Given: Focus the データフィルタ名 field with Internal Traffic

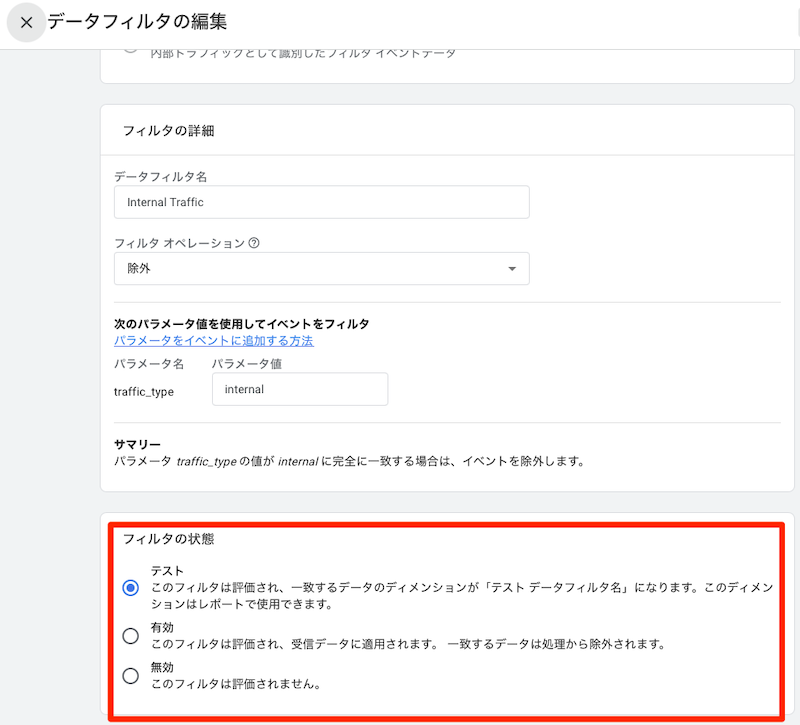Looking at the screenshot, I should click(x=321, y=202).
